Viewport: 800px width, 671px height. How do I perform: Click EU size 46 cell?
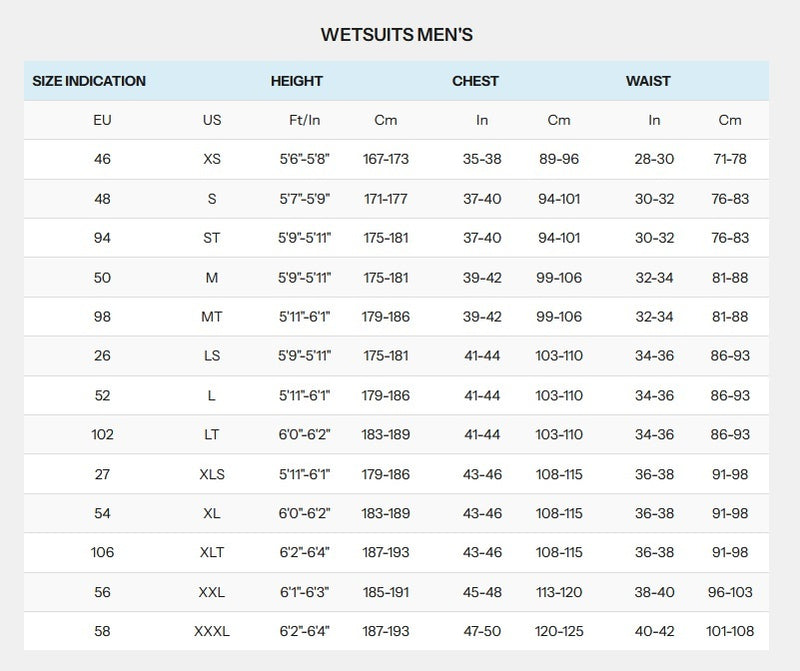102,159
